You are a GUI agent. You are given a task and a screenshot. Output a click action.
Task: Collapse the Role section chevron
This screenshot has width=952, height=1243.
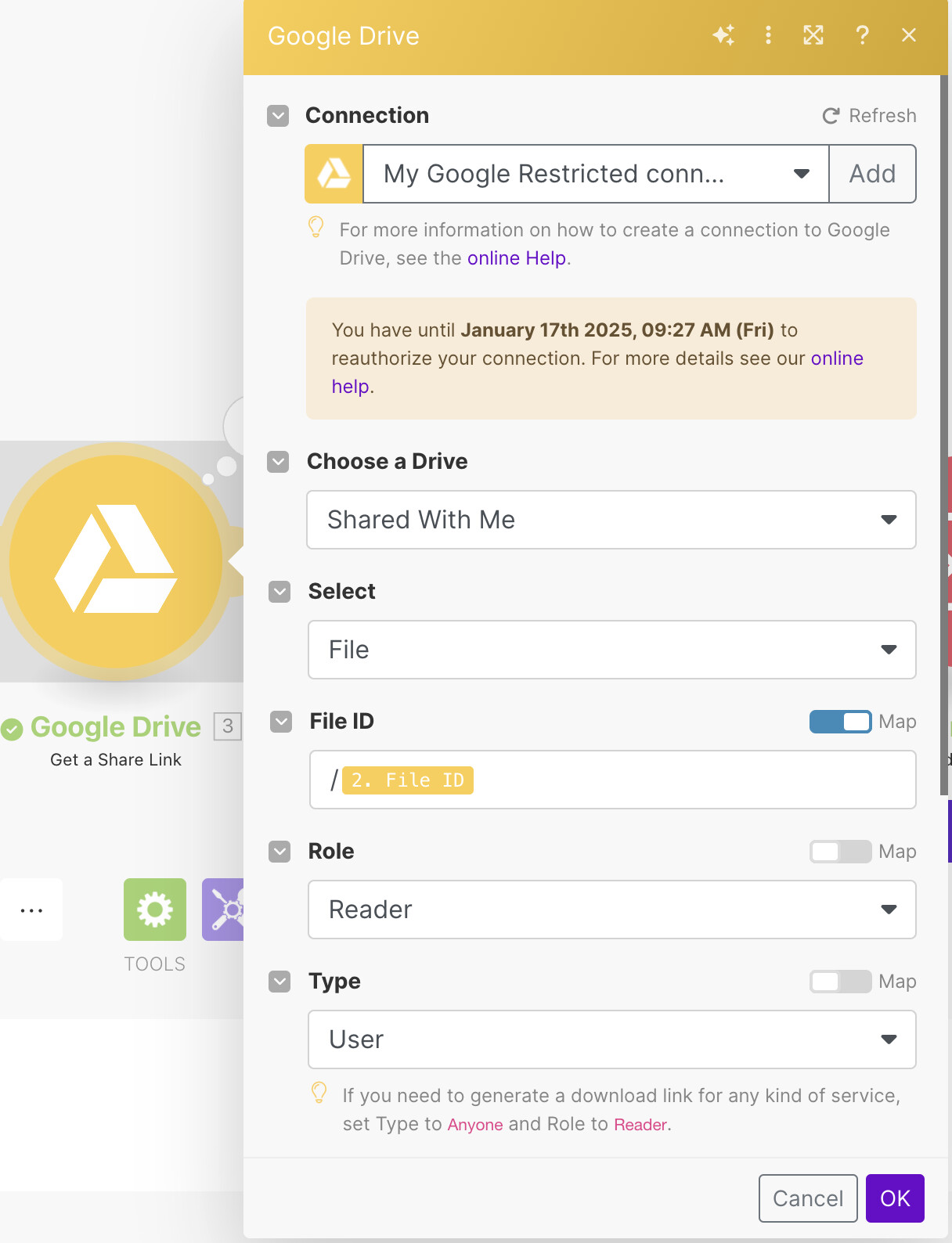click(x=279, y=852)
